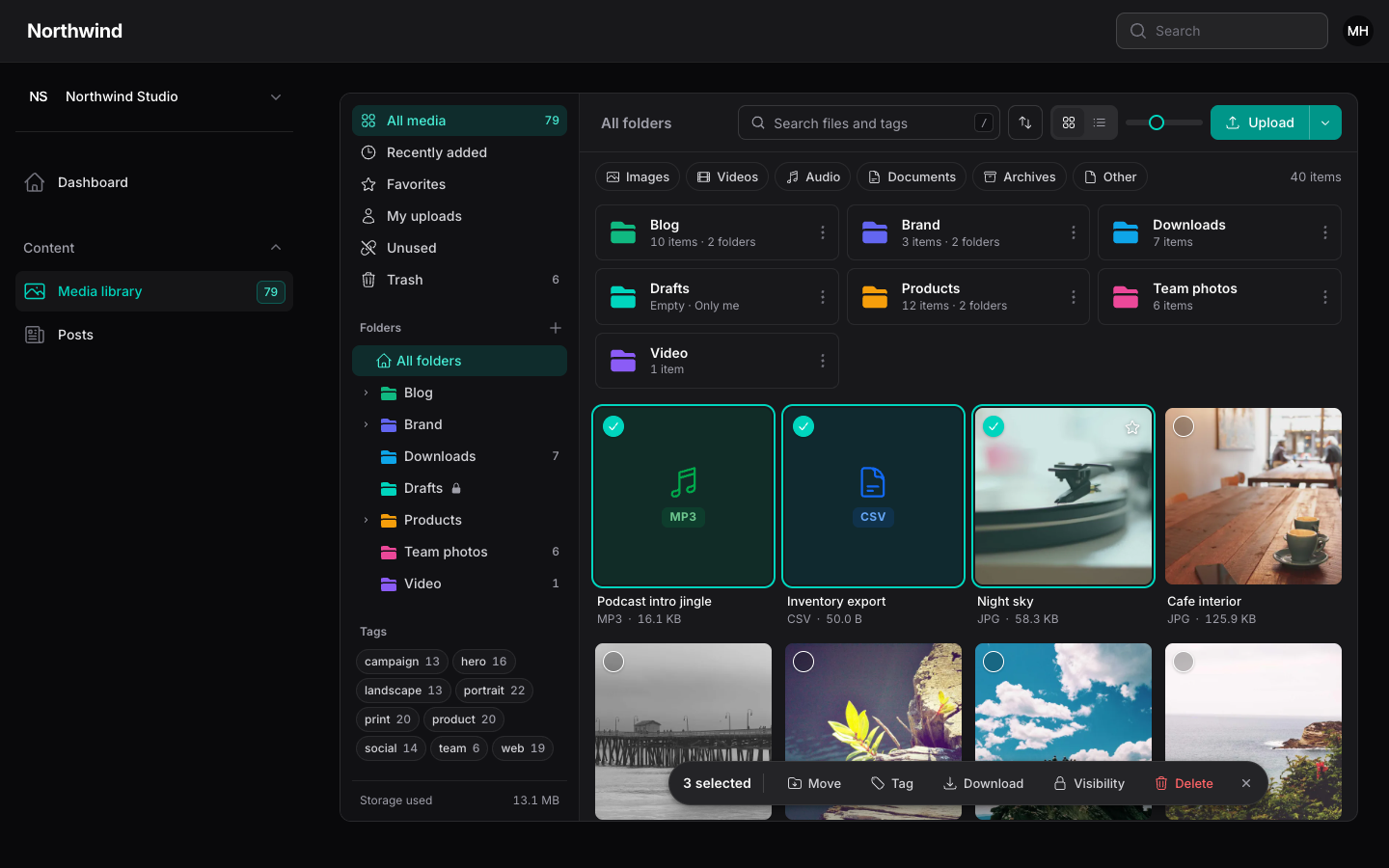
Task: Filter by Videos
Action: pyautogui.click(x=727, y=176)
